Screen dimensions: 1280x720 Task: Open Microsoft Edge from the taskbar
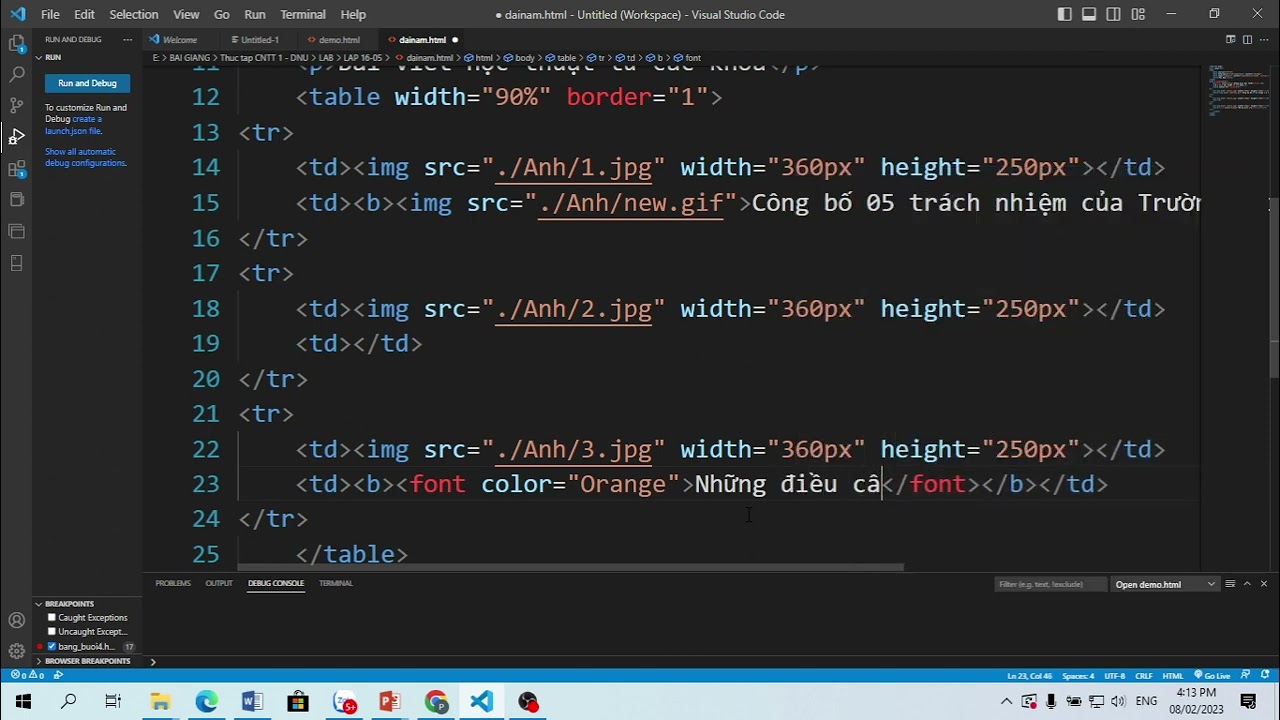206,702
